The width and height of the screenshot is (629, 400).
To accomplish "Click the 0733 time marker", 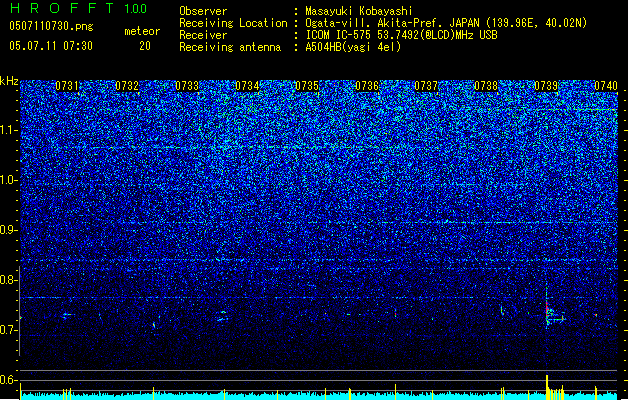I will tap(187, 86).
